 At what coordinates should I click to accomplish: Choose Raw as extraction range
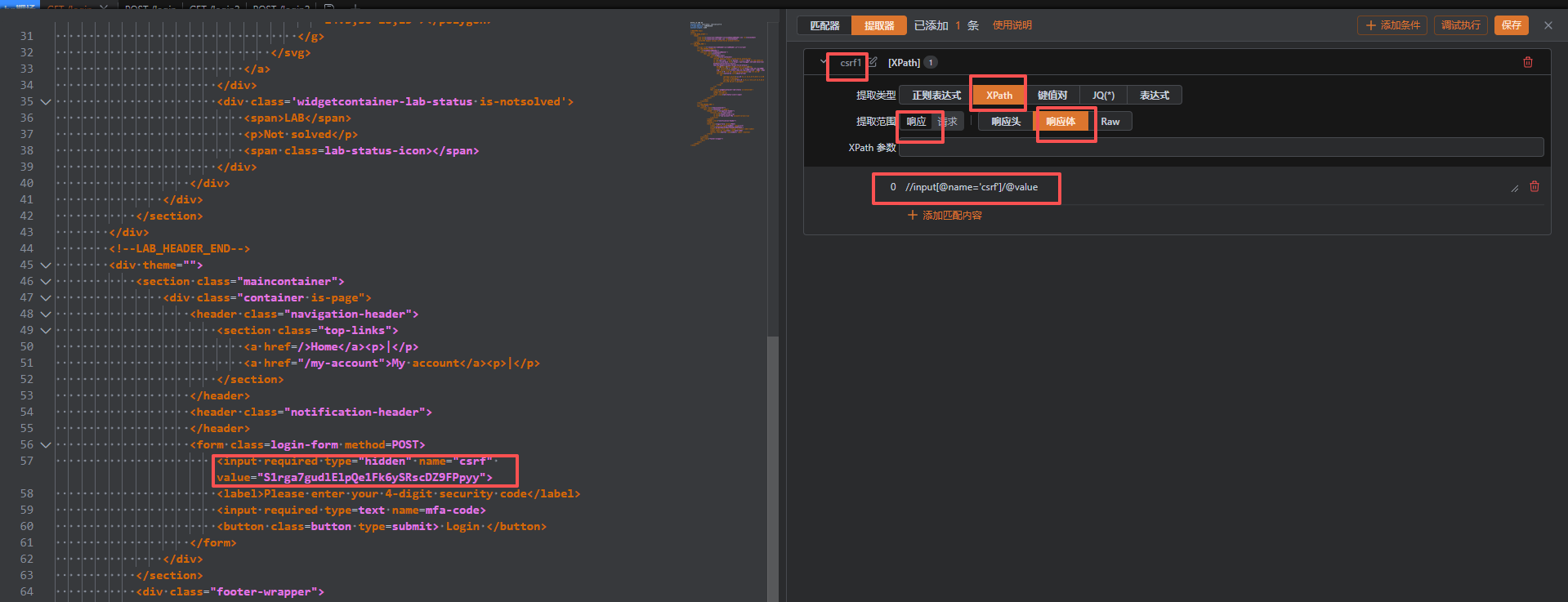tap(1110, 122)
